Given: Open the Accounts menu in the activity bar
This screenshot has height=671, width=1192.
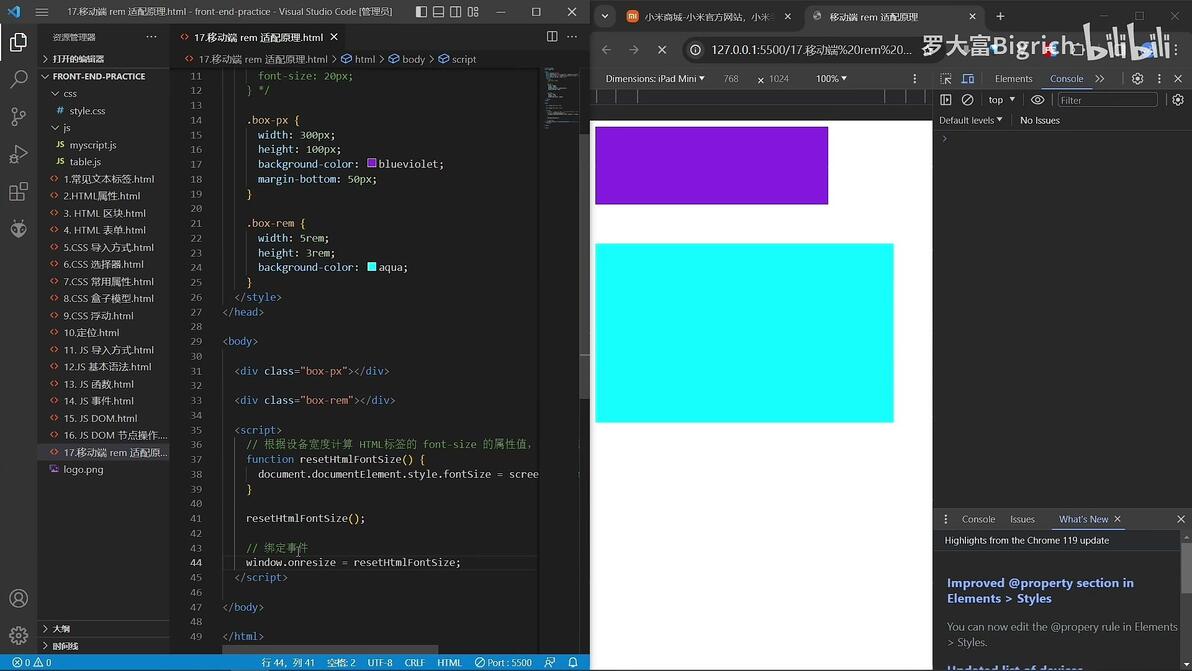Looking at the screenshot, I should point(18,598).
